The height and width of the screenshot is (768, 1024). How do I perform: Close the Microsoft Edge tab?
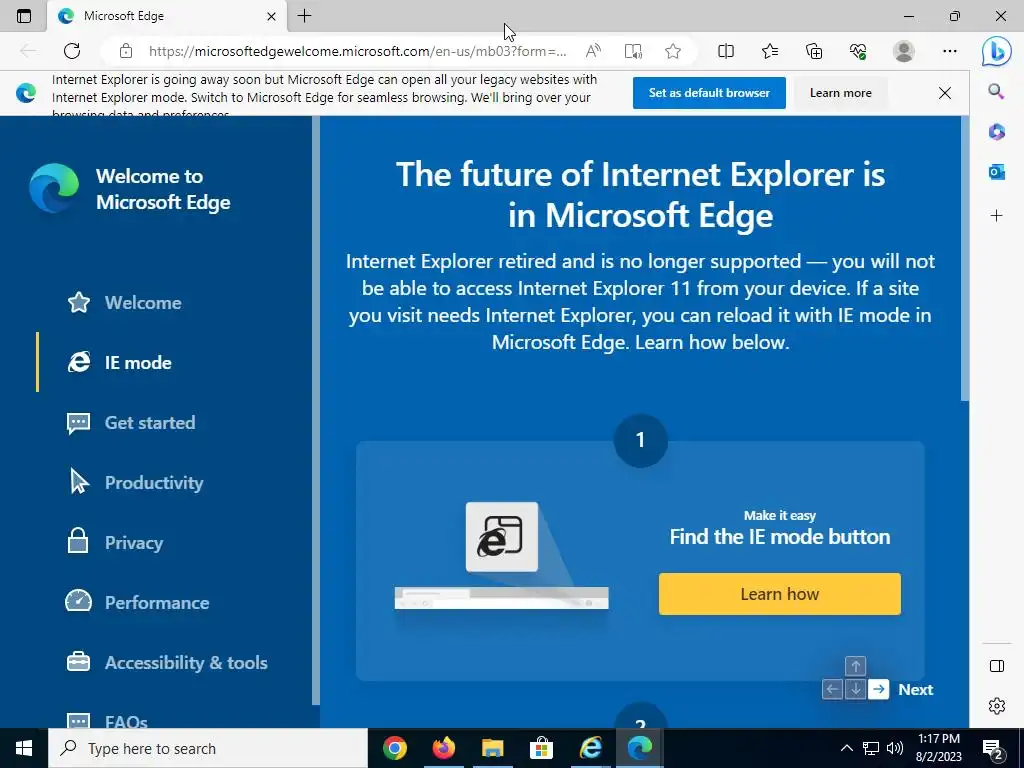point(271,16)
